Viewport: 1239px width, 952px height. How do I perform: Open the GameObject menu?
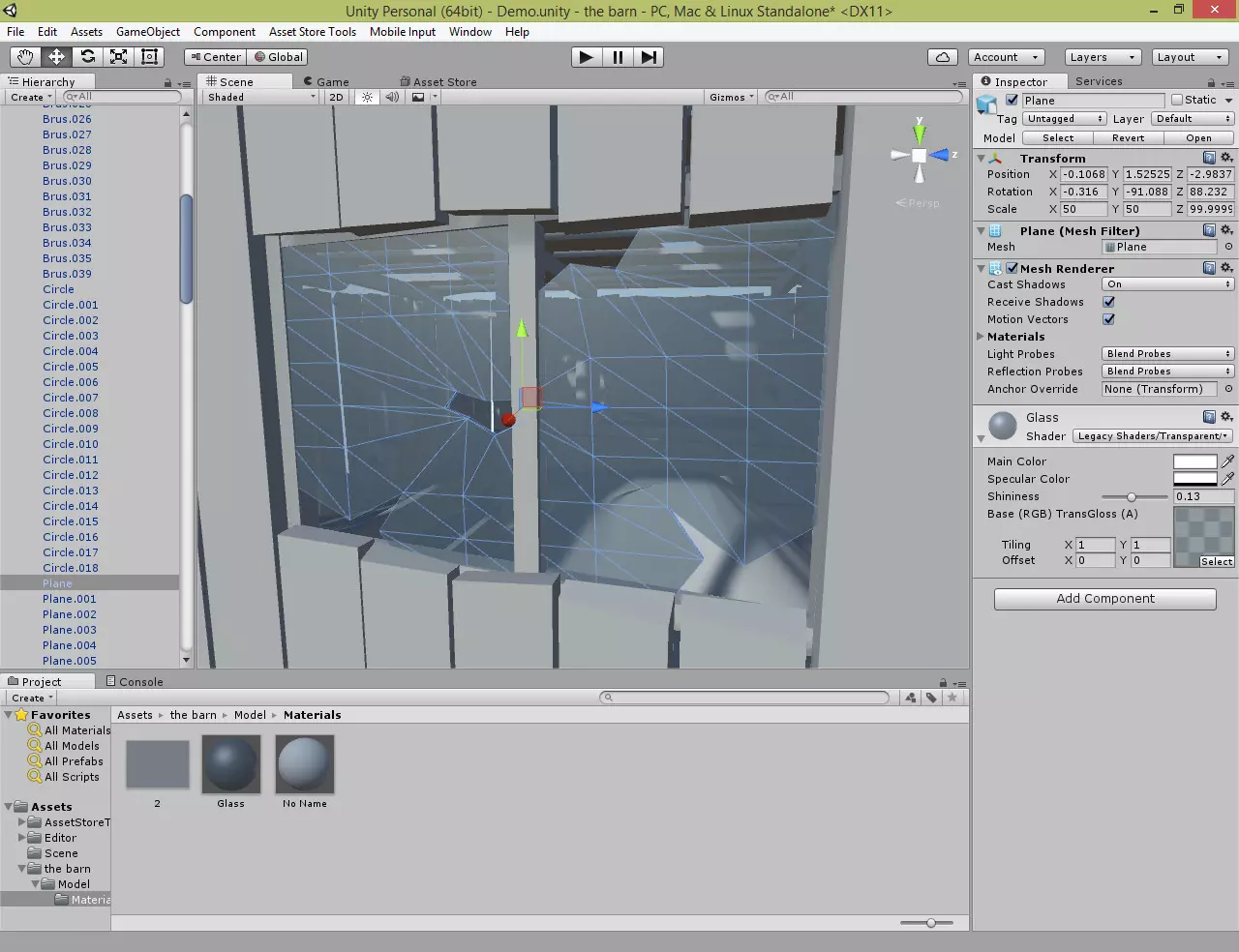tap(148, 32)
